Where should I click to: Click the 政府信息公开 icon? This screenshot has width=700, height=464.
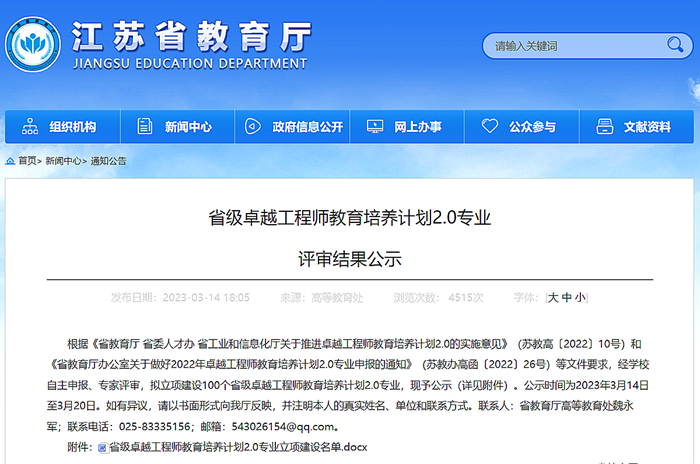coord(256,127)
